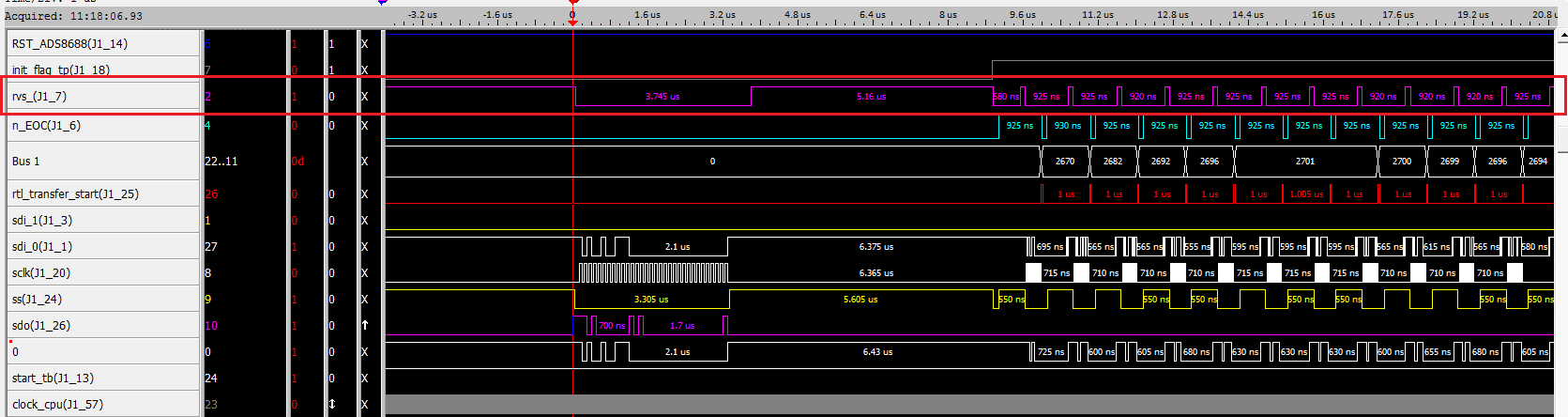Click the Bus 1 decoded value 2694

(x=1538, y=161)
